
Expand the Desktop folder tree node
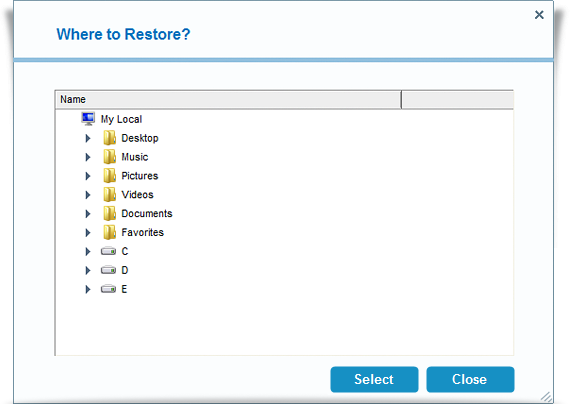pyautogui.click(x=88, y=138)
